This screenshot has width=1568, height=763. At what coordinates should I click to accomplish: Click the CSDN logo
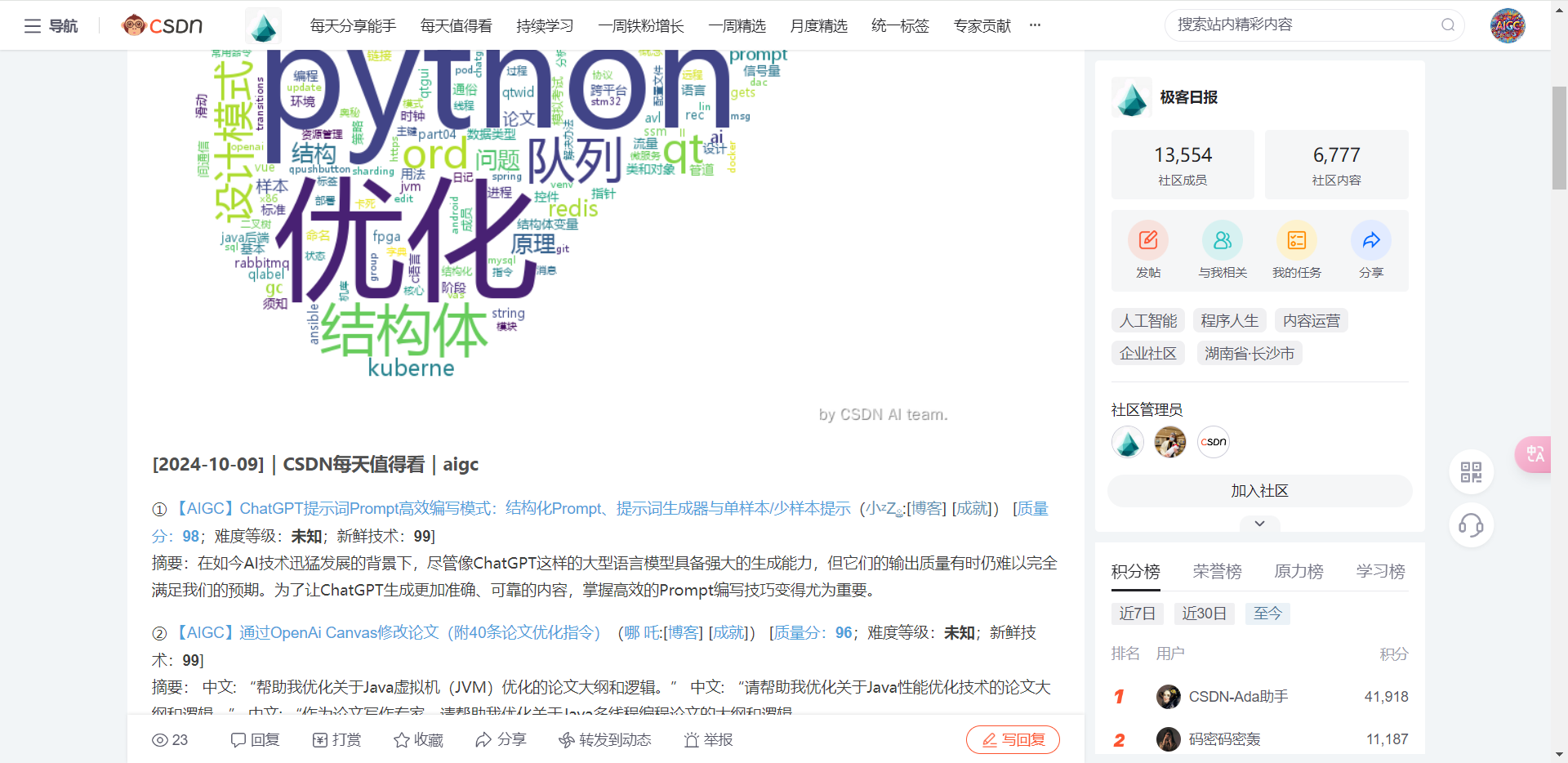pyautogui.click(x=162, y=25)
